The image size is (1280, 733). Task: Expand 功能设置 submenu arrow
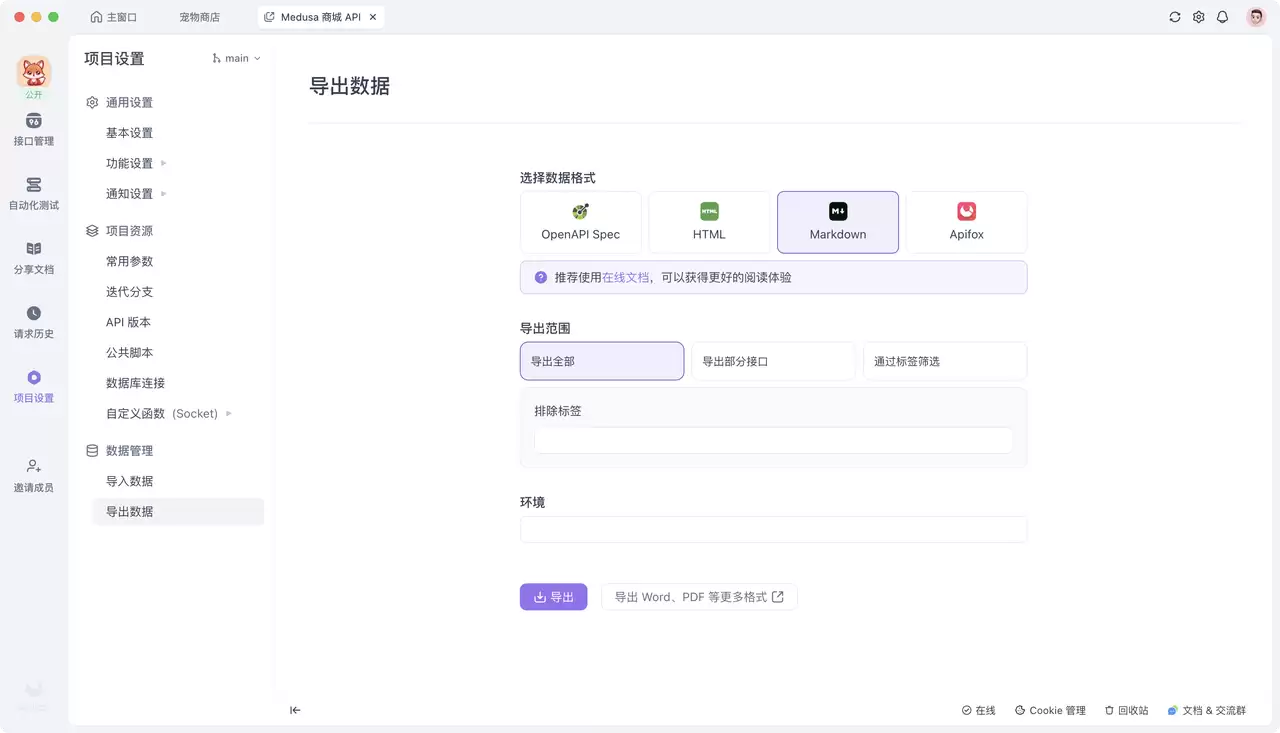(164, 163)
